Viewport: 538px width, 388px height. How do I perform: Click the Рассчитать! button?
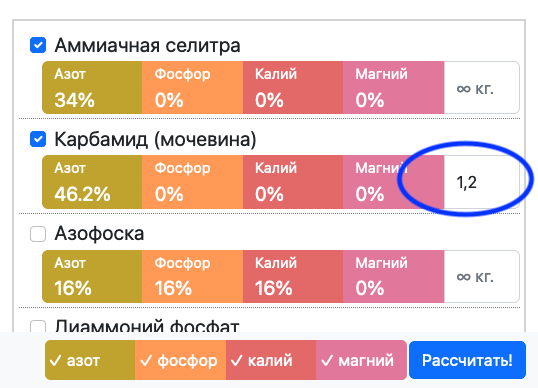467,360
